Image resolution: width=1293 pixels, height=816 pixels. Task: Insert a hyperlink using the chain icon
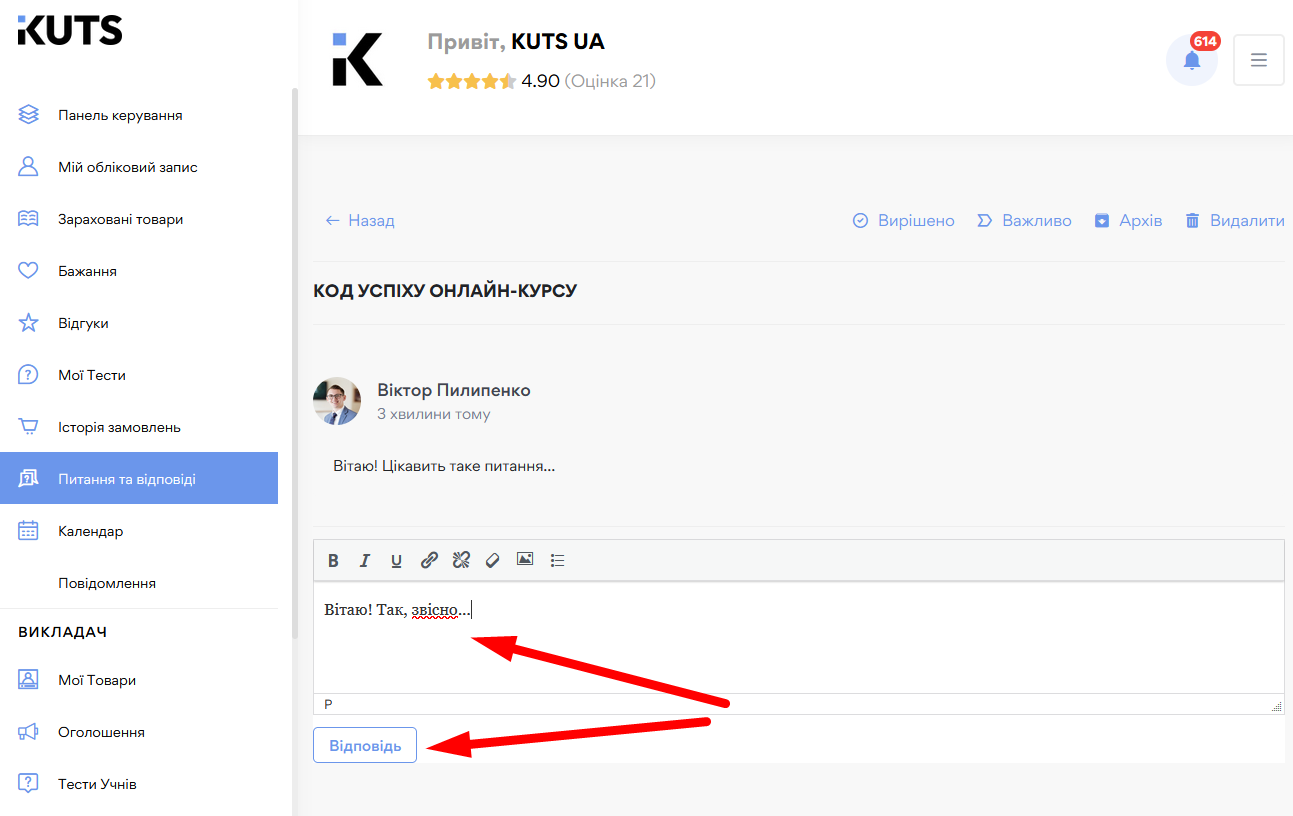click(x=429, y=560)
